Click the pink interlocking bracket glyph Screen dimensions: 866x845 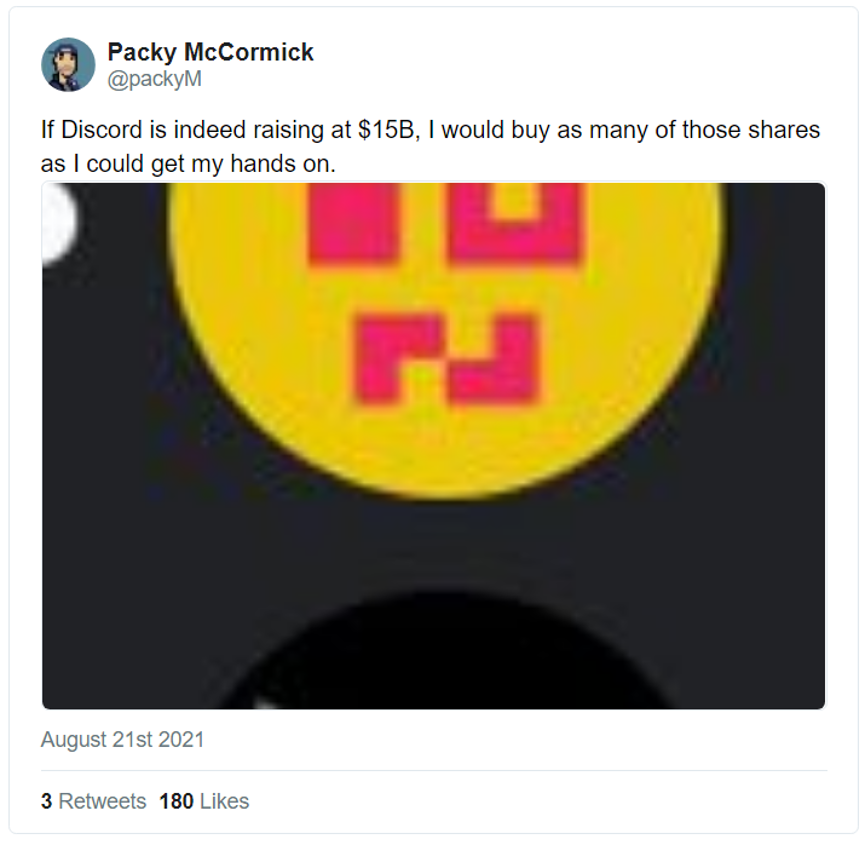[x=445, y=359]
